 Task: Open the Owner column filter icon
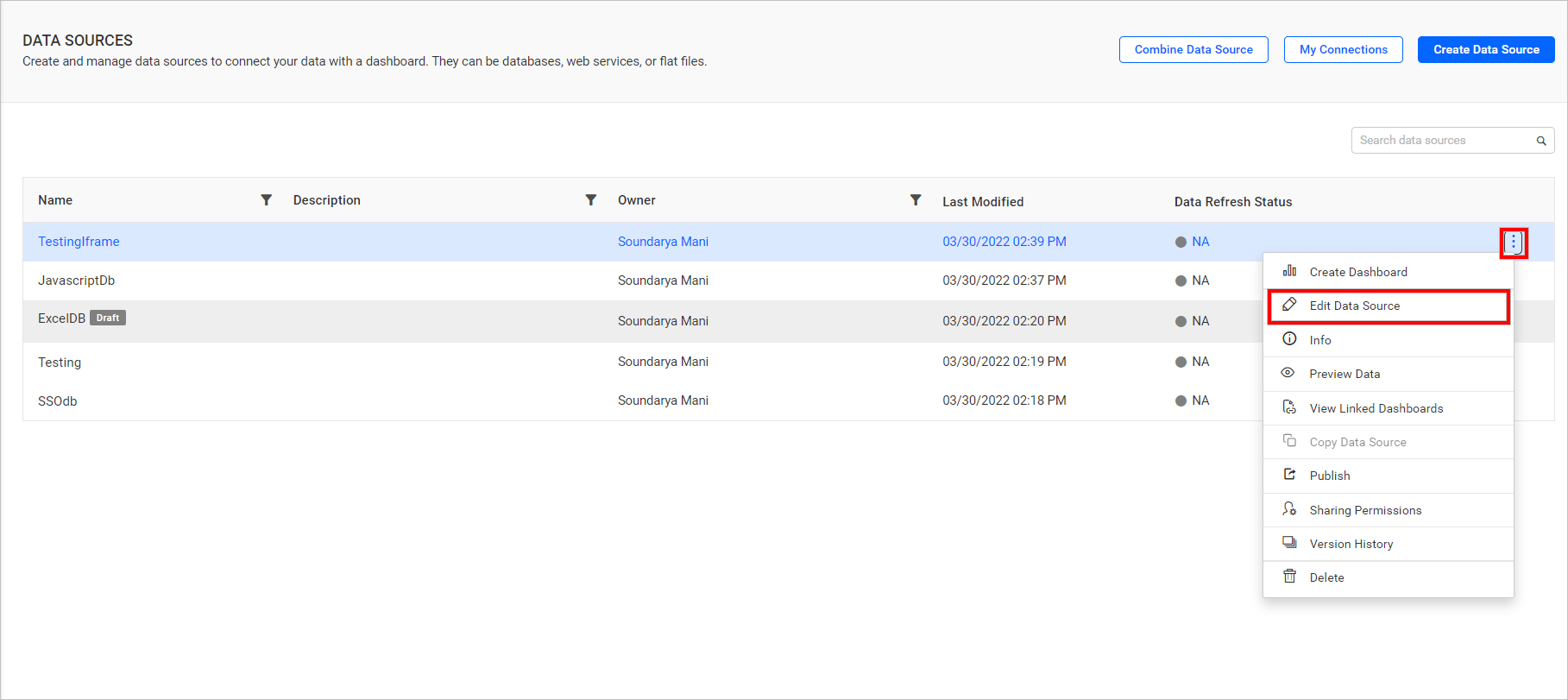[x=916, y=200]
